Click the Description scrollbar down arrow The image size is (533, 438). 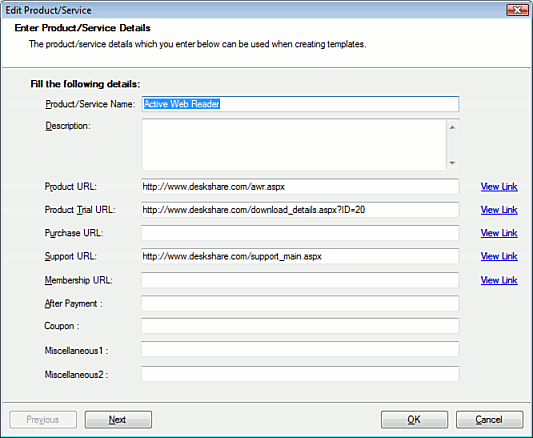pos(452,163)
